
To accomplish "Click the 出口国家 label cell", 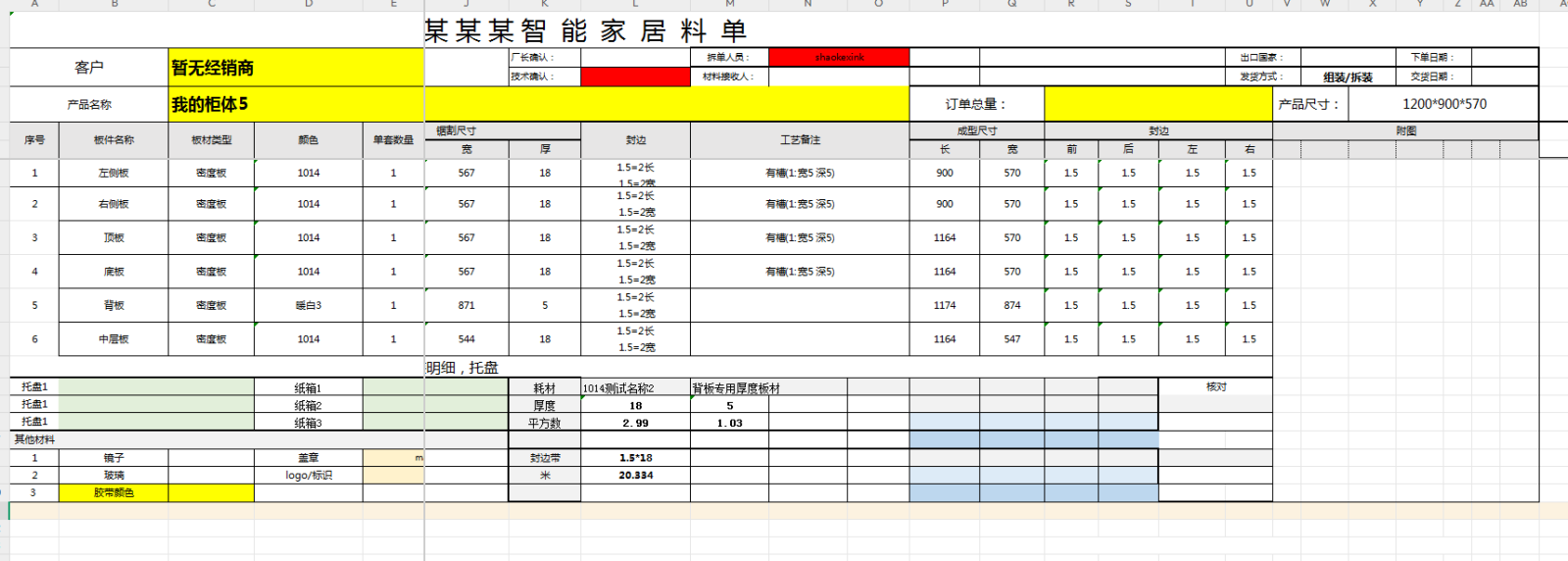I will (x=1261, y=58).
